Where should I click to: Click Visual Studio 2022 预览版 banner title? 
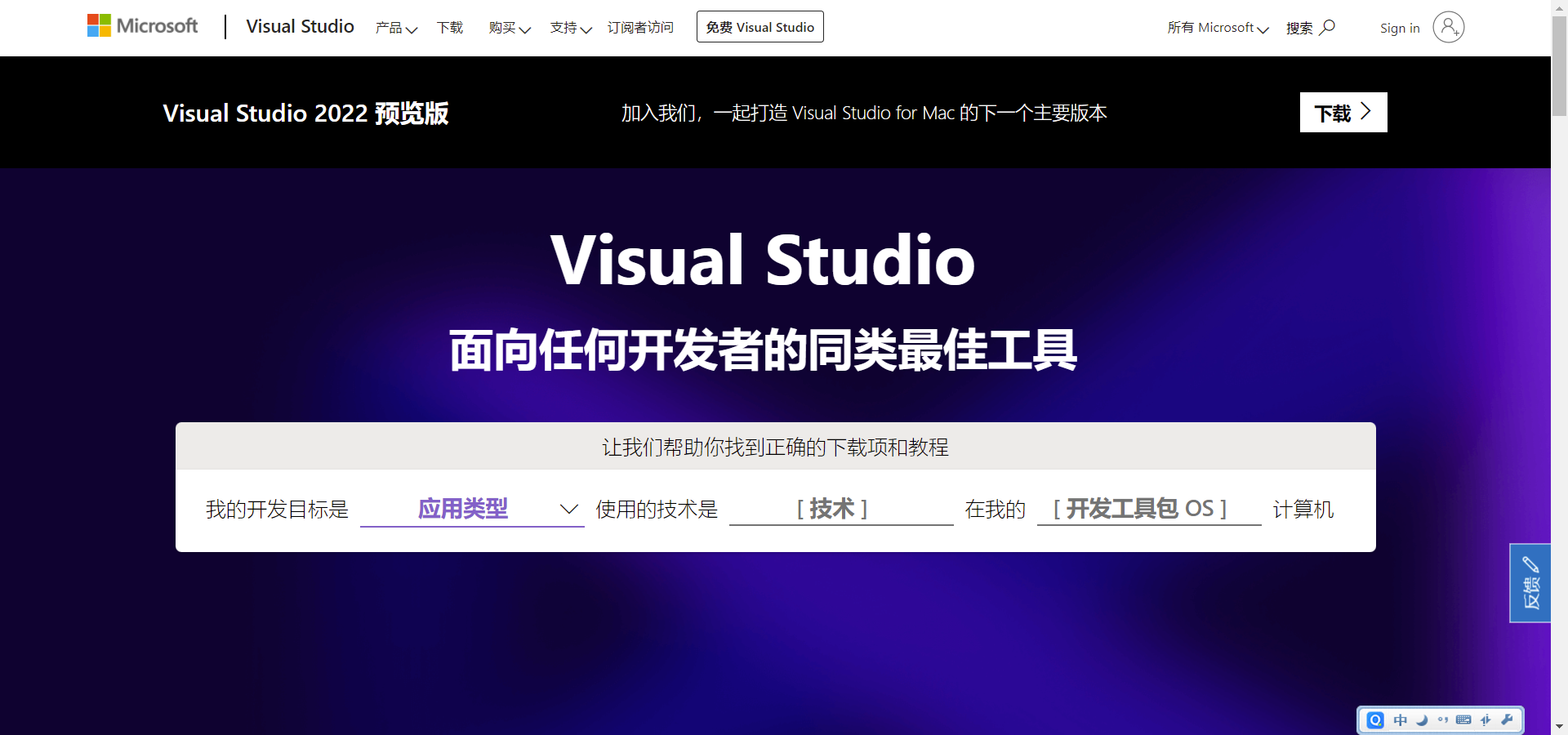coord(305,113)
